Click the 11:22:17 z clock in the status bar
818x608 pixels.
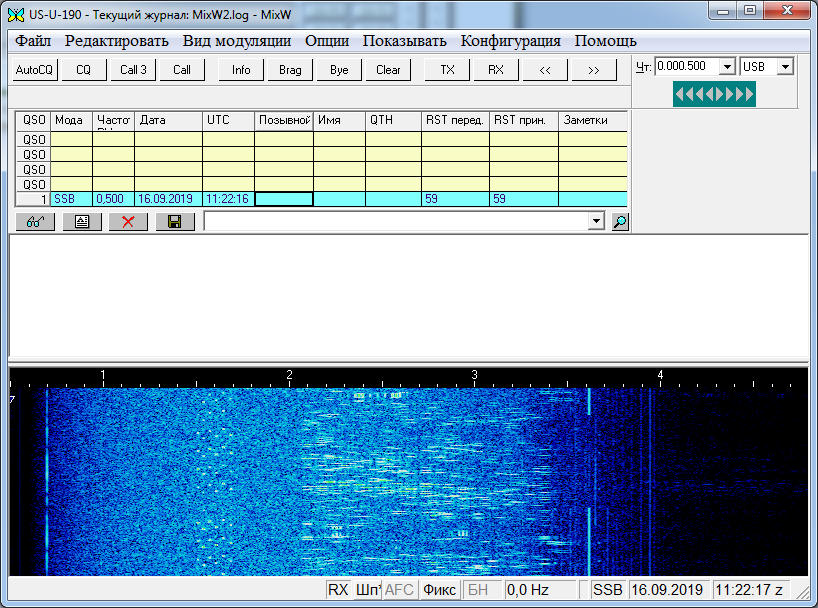pyautogui.click(x=751, y=590)
